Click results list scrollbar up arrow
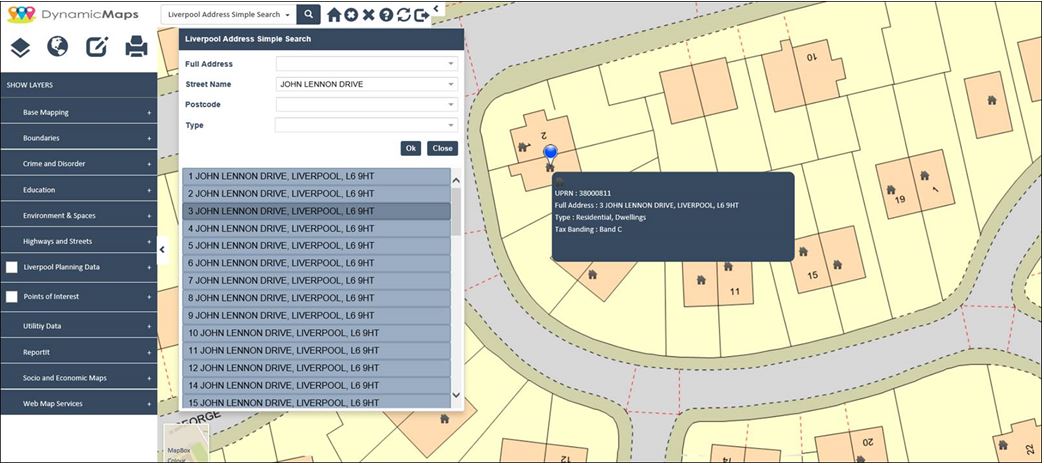Viewport: 1044px width, 465px height. tap(456, 181)
